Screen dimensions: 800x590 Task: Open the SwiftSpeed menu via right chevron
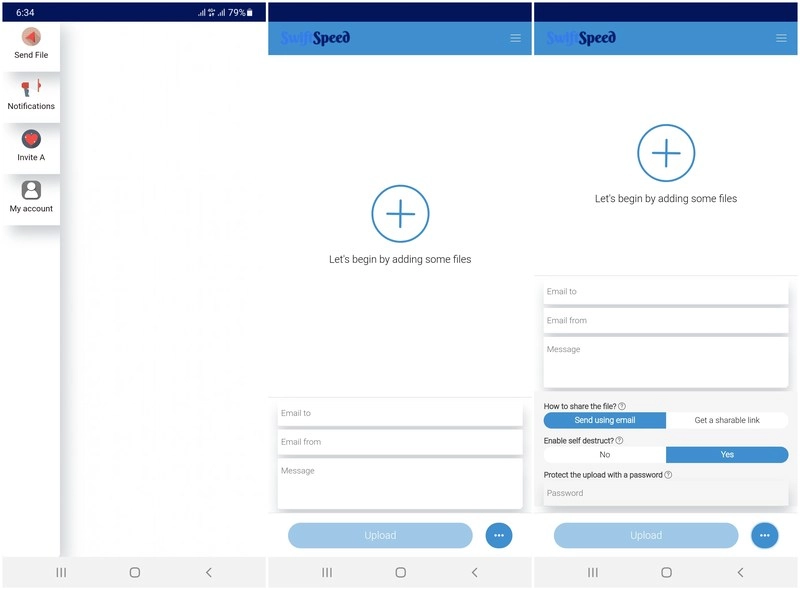coord(782,37)
